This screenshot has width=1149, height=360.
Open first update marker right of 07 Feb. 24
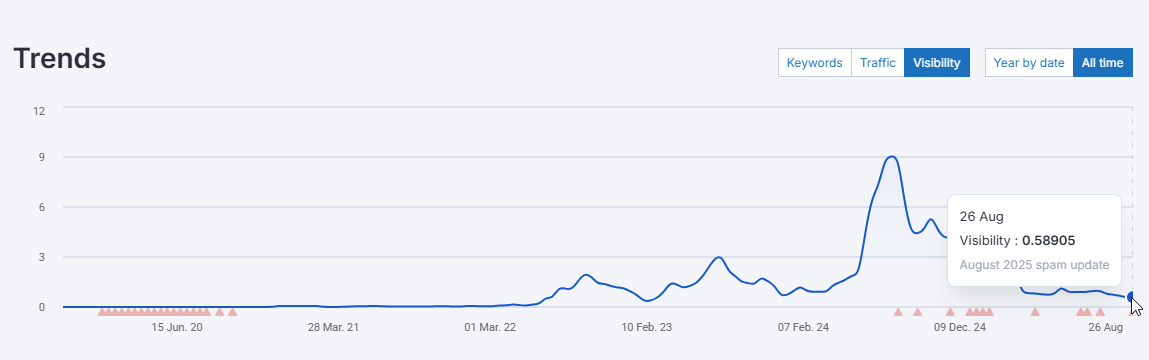(898, 312)
